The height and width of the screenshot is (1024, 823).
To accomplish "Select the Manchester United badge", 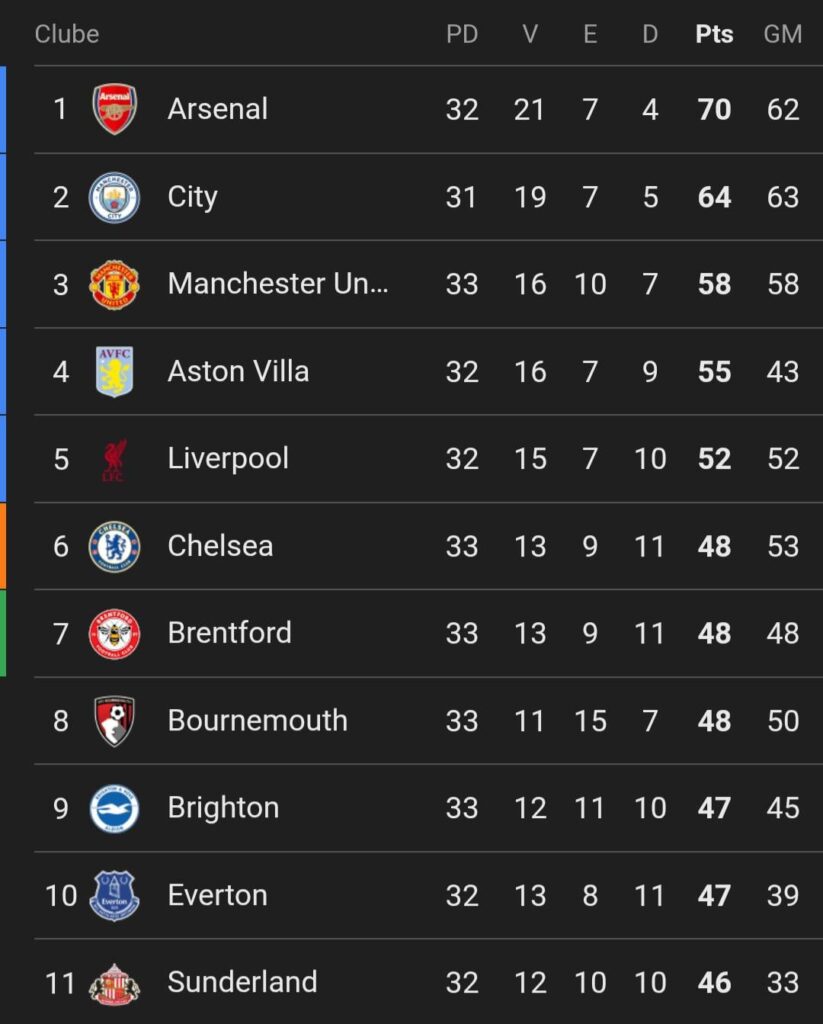I will click(114, 284).
